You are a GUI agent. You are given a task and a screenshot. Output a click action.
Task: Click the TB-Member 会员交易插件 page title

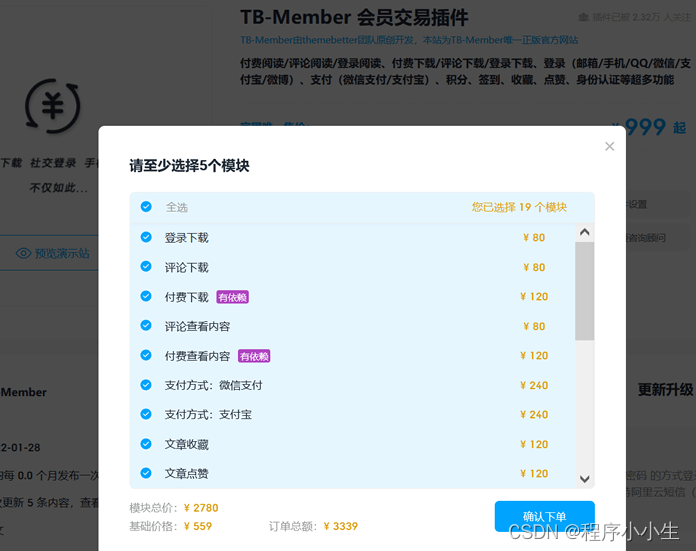click(x=354, y=18)
